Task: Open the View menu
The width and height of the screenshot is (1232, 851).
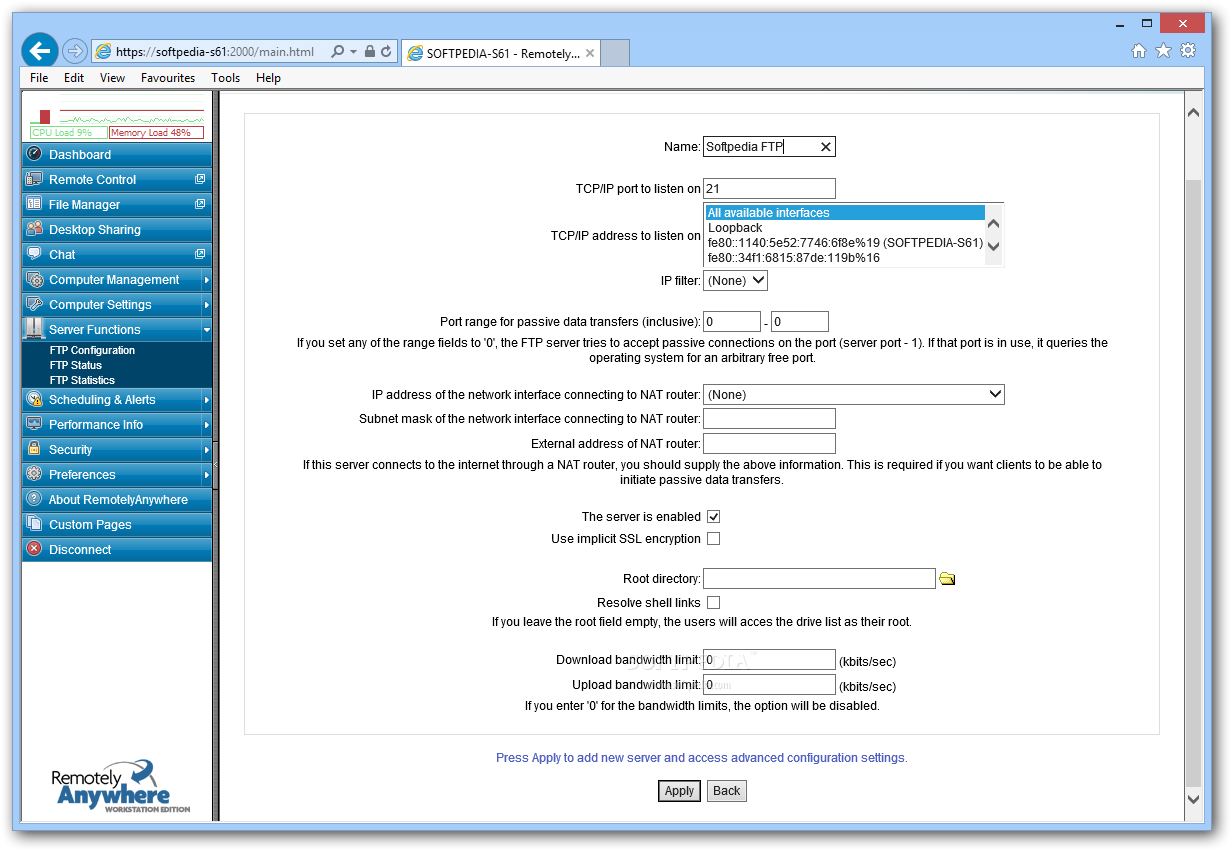Action: (112, 78)
